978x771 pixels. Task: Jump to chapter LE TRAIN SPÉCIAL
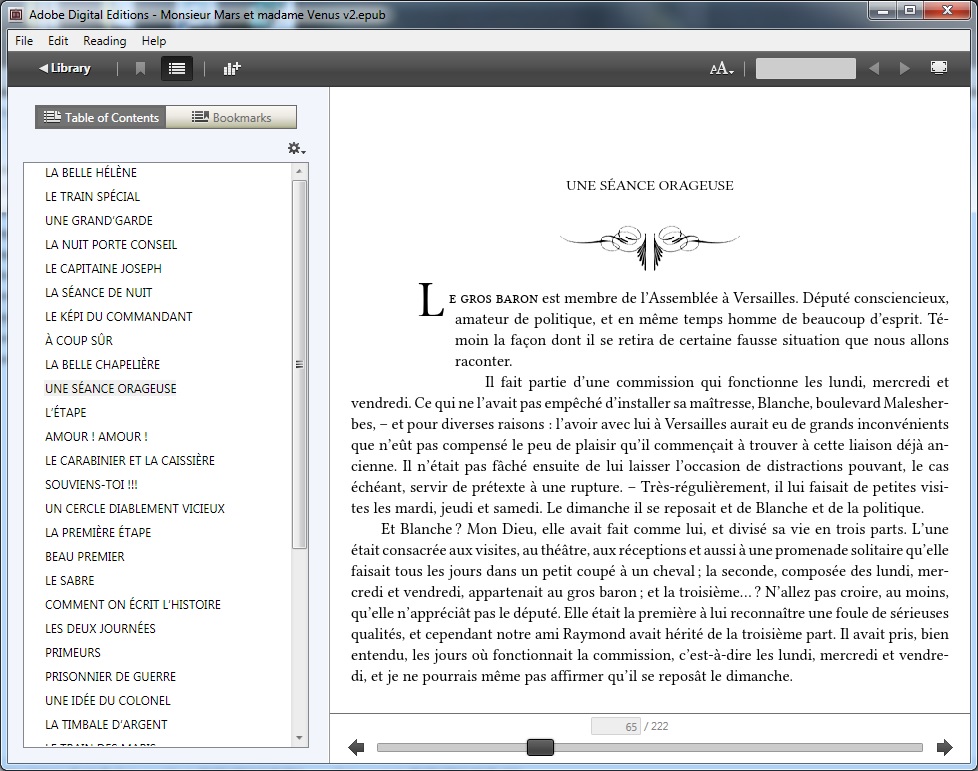pos(92,196)
